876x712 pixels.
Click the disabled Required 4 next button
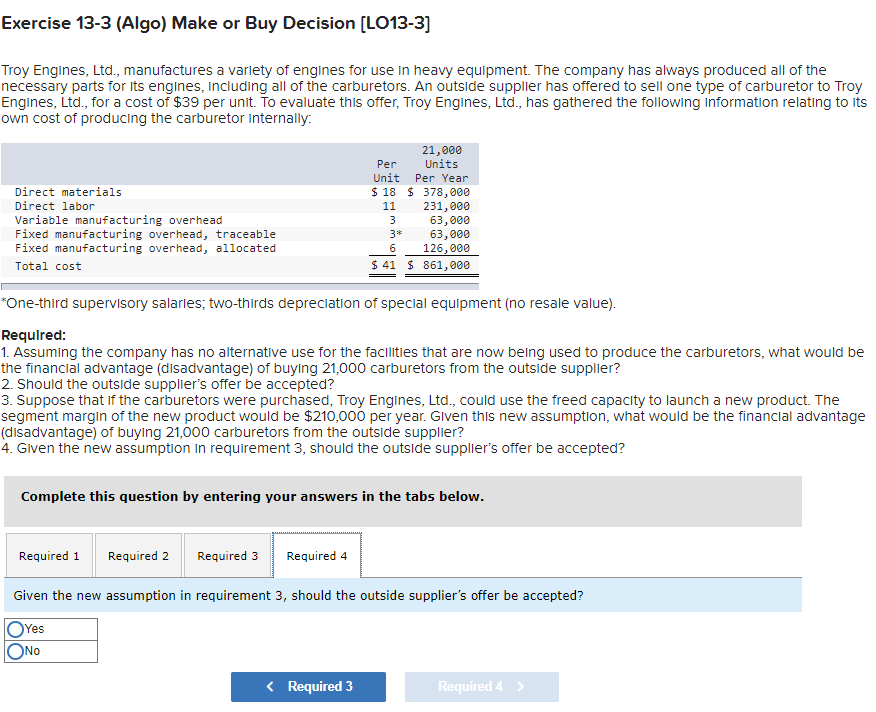tap(482, 686)
